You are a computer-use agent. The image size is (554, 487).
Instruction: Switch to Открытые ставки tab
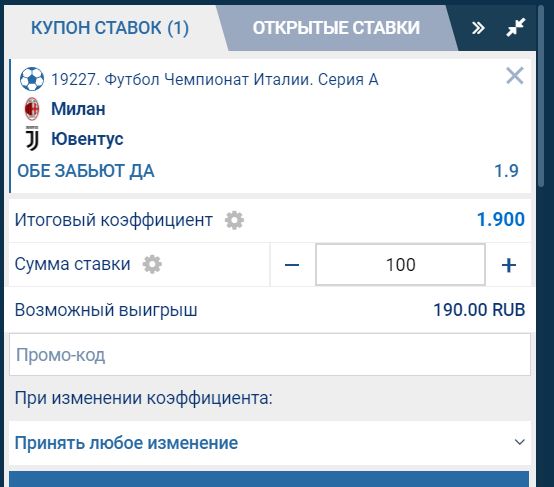click(x=336, y=28)
